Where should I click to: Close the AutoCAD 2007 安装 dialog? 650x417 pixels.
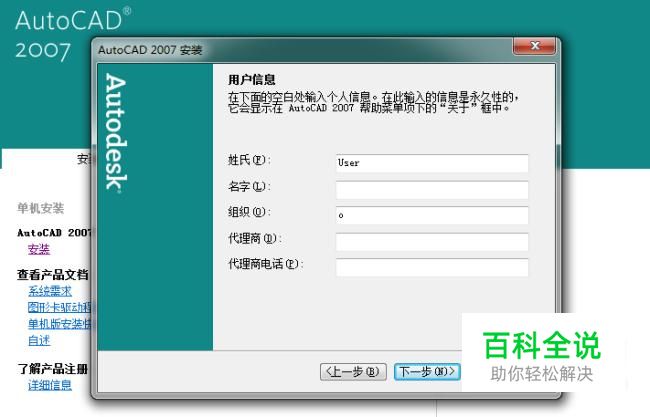pos(534,46)
